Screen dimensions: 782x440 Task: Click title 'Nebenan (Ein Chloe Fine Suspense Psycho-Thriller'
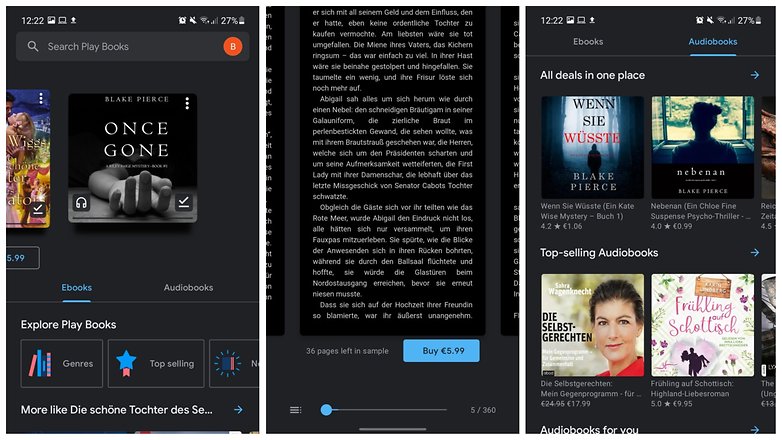[700, 211]
